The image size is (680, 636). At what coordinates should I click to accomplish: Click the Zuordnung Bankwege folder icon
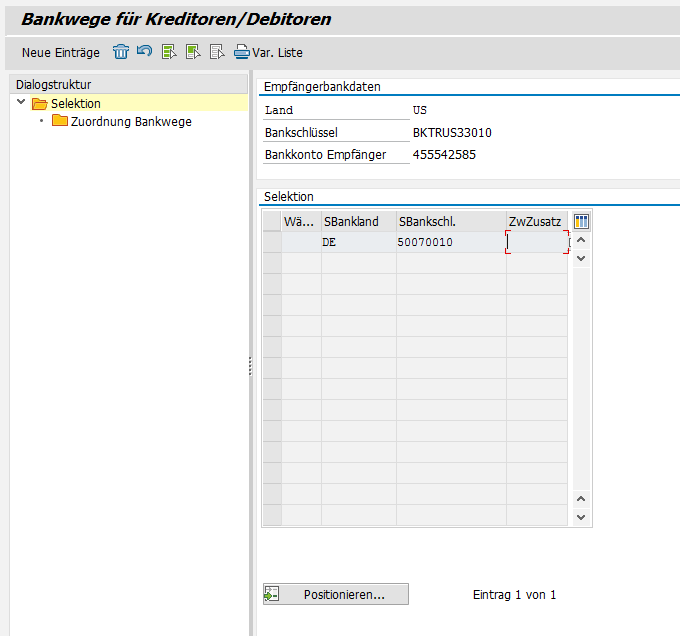[x=60, y=122]
